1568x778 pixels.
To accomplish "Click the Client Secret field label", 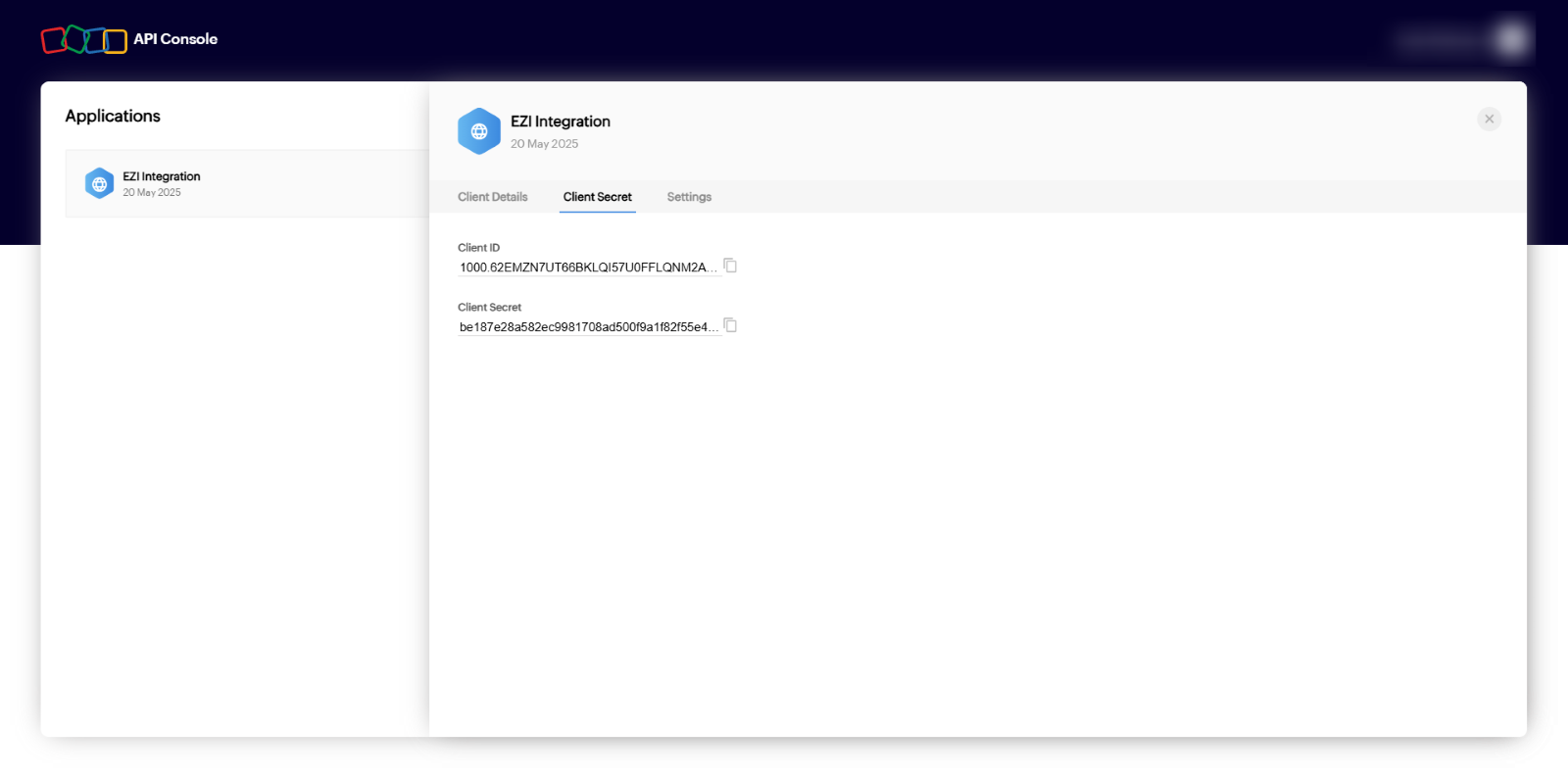I will click(489, 308).
